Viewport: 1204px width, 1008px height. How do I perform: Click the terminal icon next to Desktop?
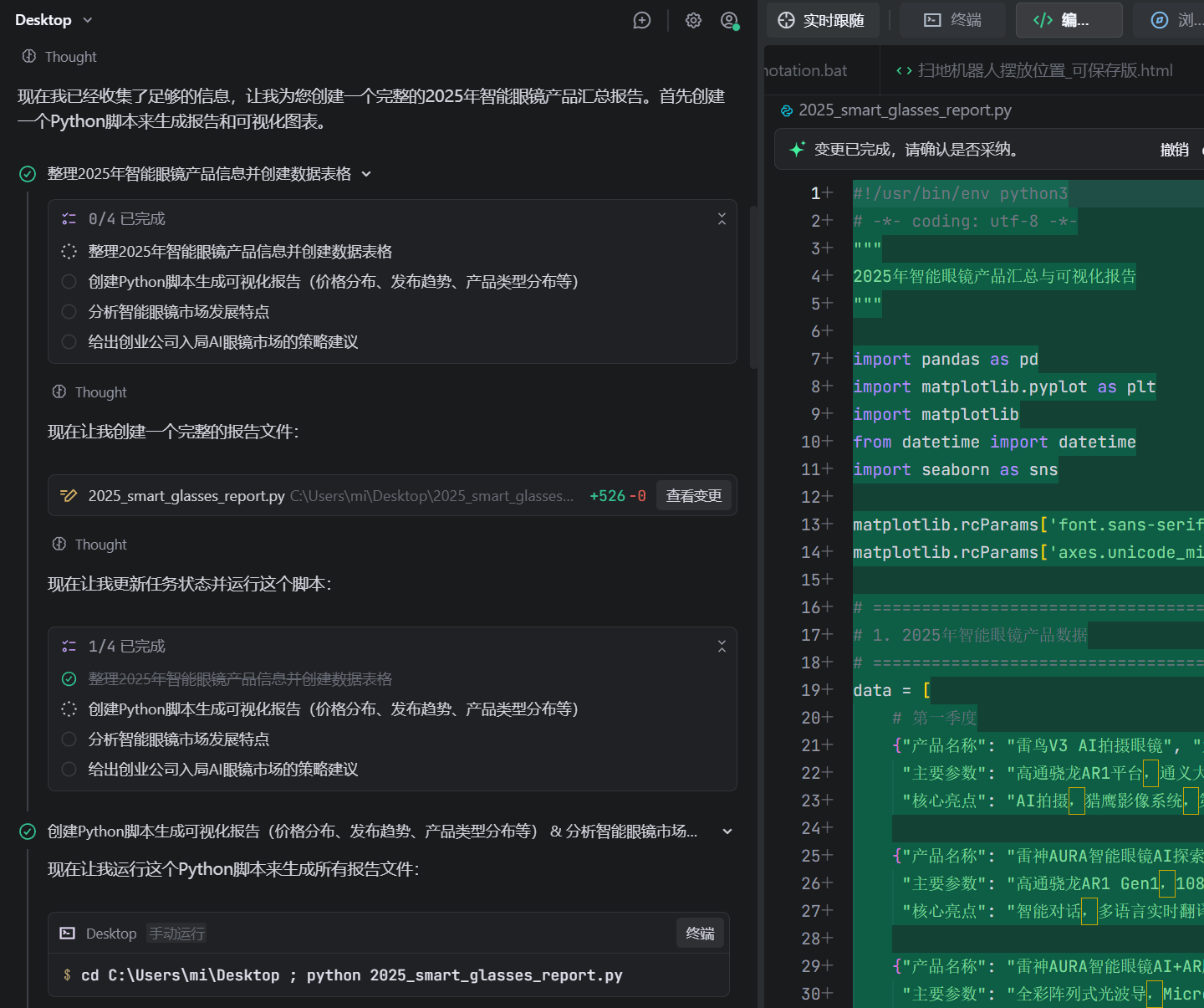click(x=68, y=934)
